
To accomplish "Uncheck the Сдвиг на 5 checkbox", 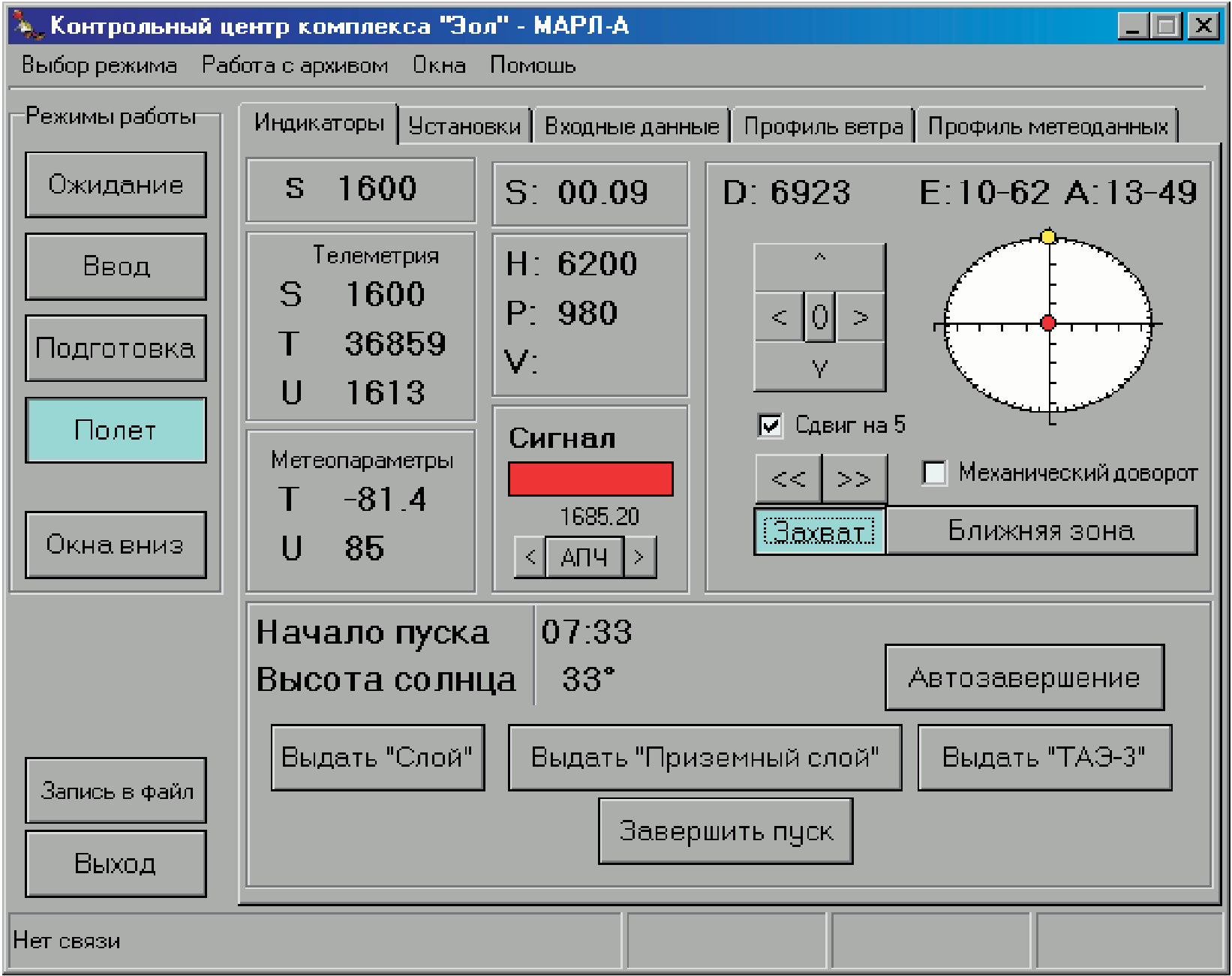I will coord(771,426).
